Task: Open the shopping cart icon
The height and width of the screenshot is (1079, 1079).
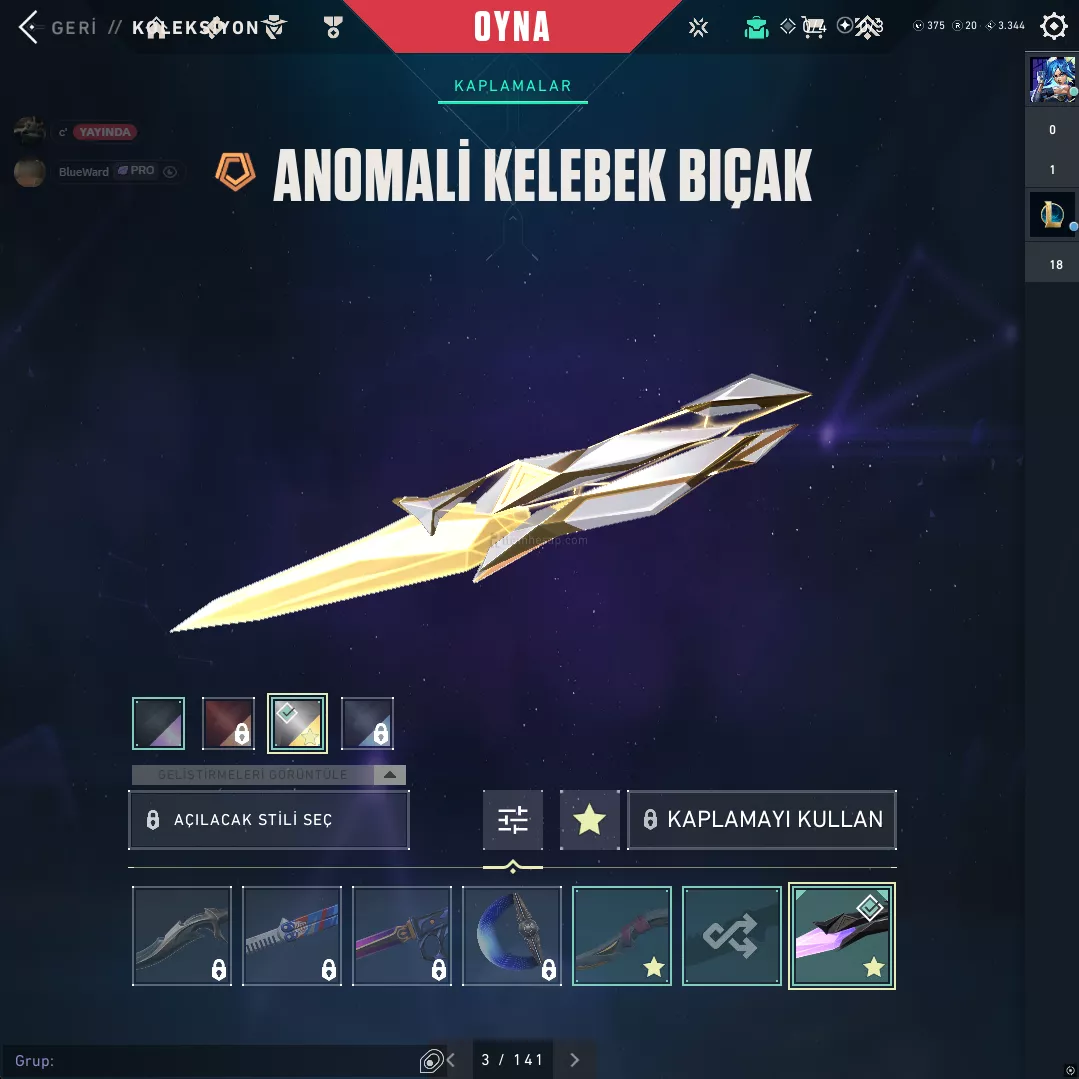Action: click(x=813, y=28)
